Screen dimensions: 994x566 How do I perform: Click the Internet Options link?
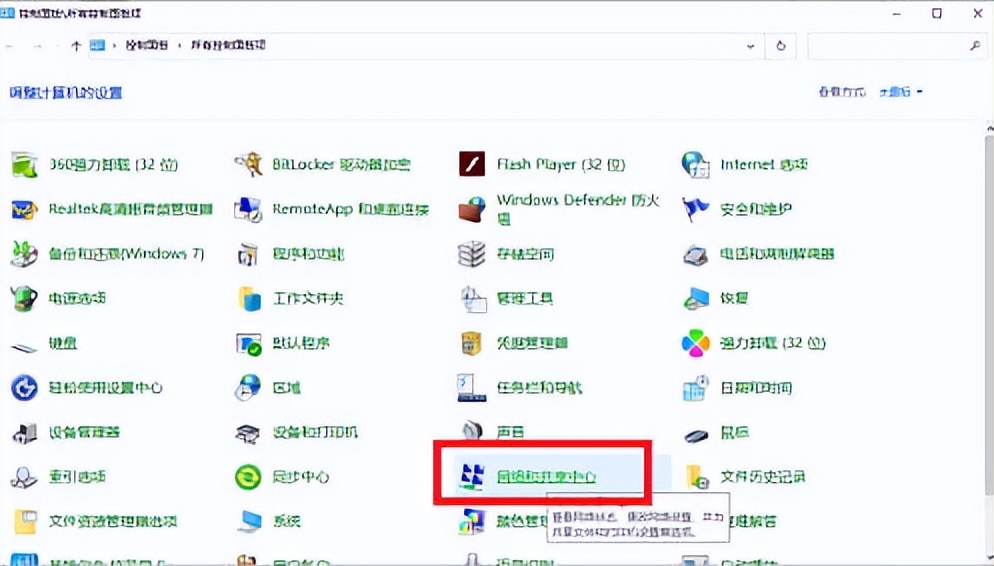pos(763,164)
